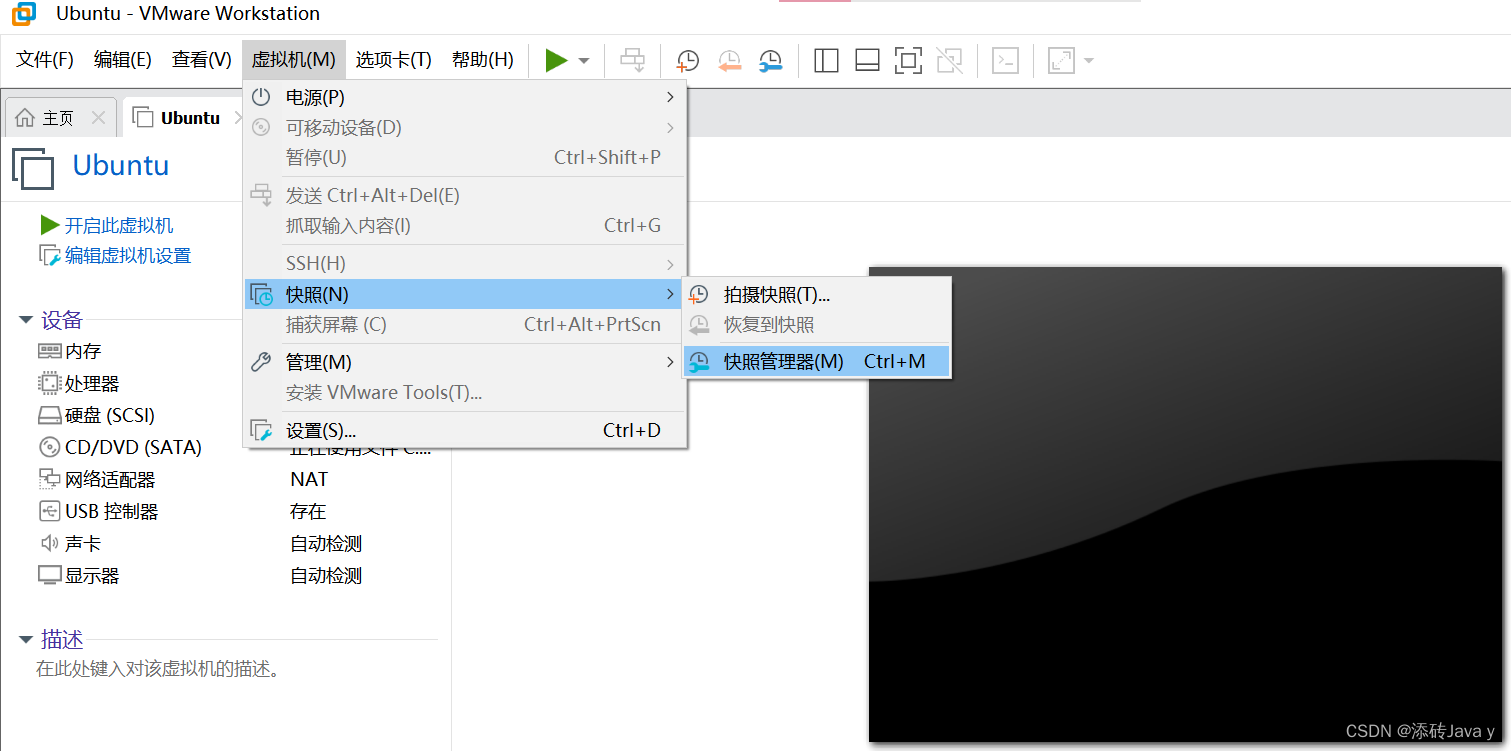Click the 编辑虚拟机设置 link
The width and height of the screenshot is (1511, 751).
click(127, 256)
